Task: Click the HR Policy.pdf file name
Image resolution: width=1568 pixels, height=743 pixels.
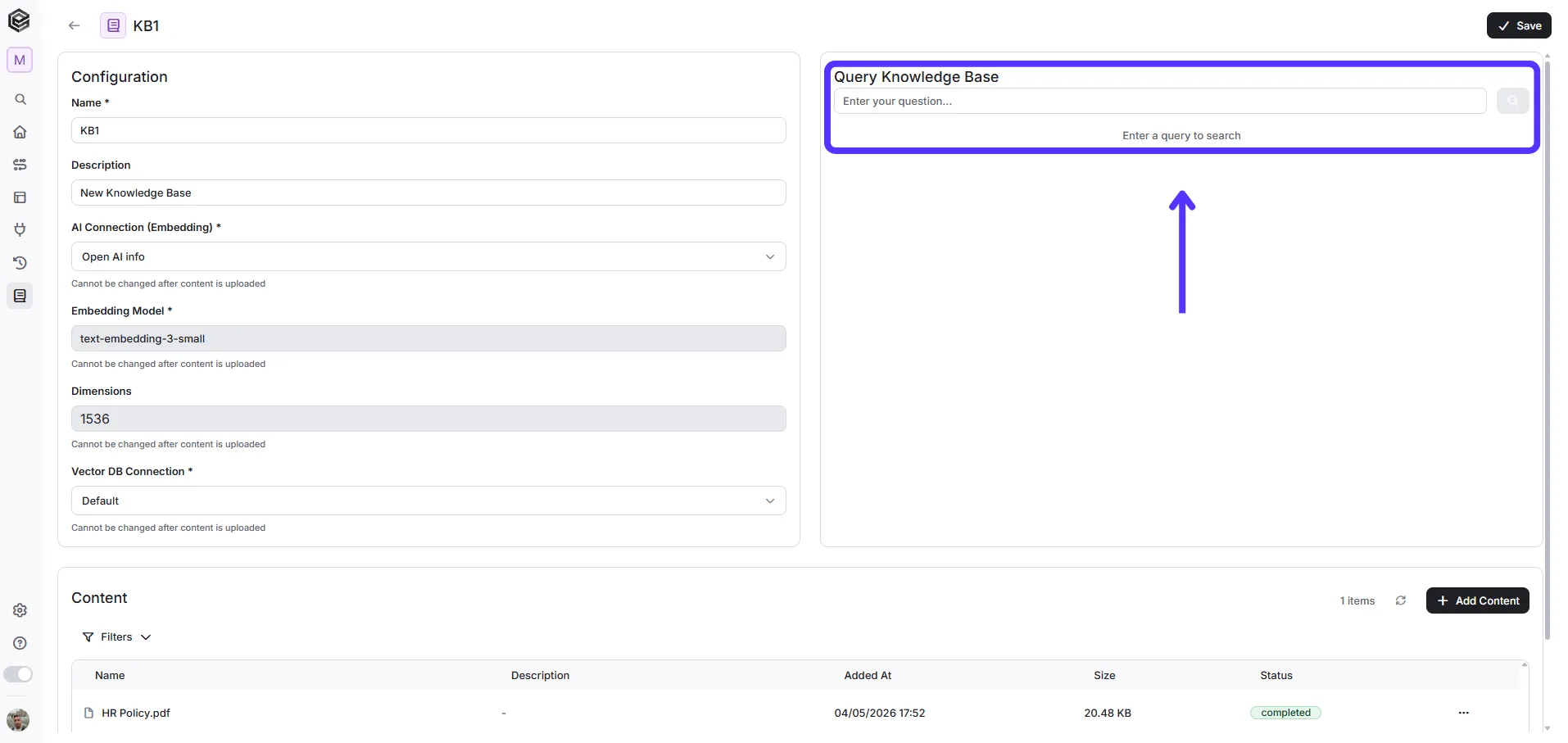Action: pos(136,713)
